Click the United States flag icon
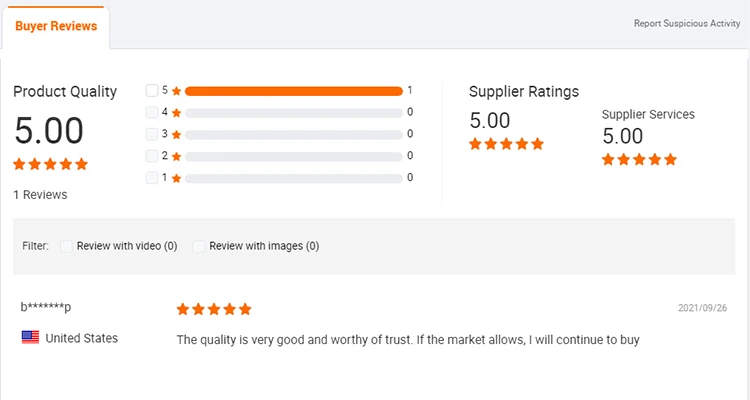The height and width of the screenshot is (400, 750). point(30,338)
